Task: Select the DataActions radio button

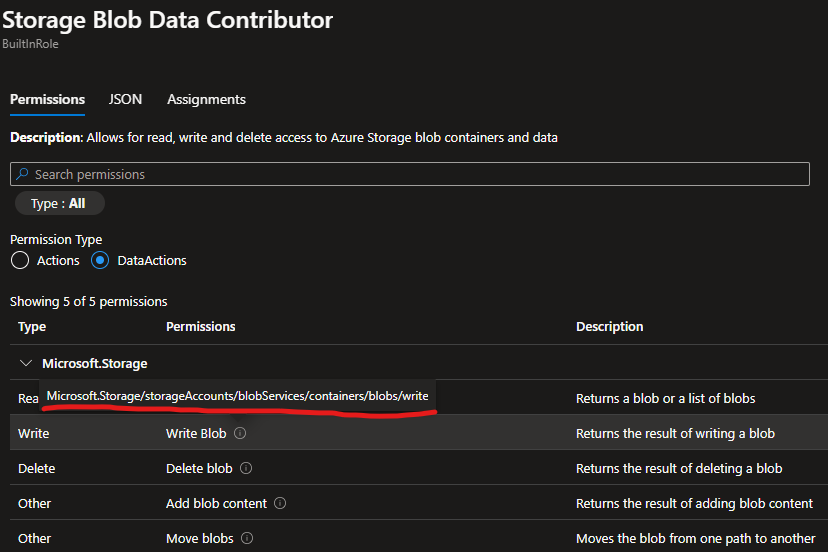Action: click(100, 260)
